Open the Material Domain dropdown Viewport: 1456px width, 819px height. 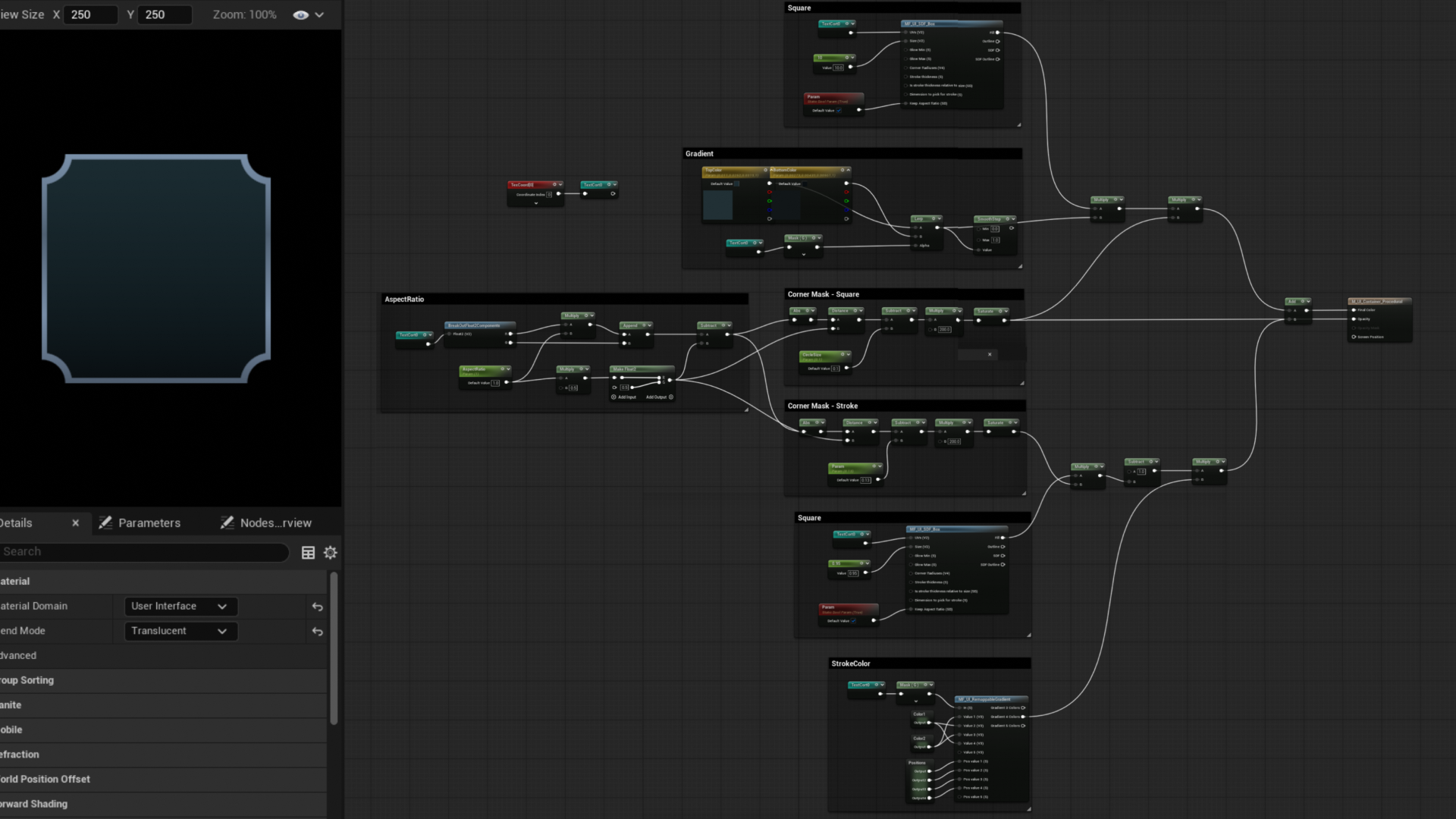[180, 607]
